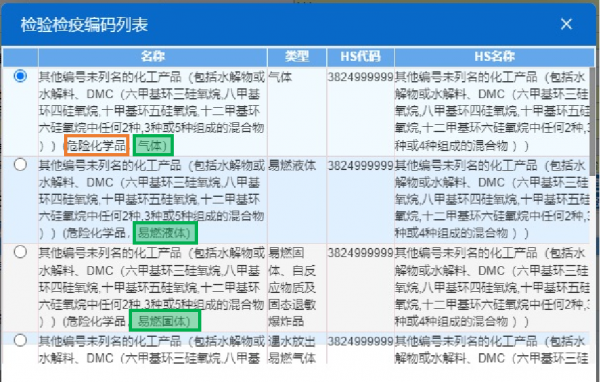Click the green-highlighted 易燃固体 label
The image size is (600, 382).
pos(165,321)
